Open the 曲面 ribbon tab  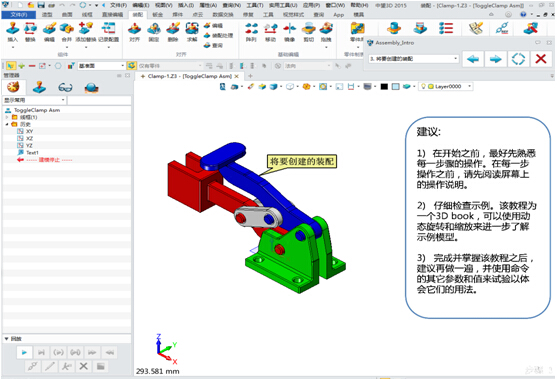(x=67, y=15)
